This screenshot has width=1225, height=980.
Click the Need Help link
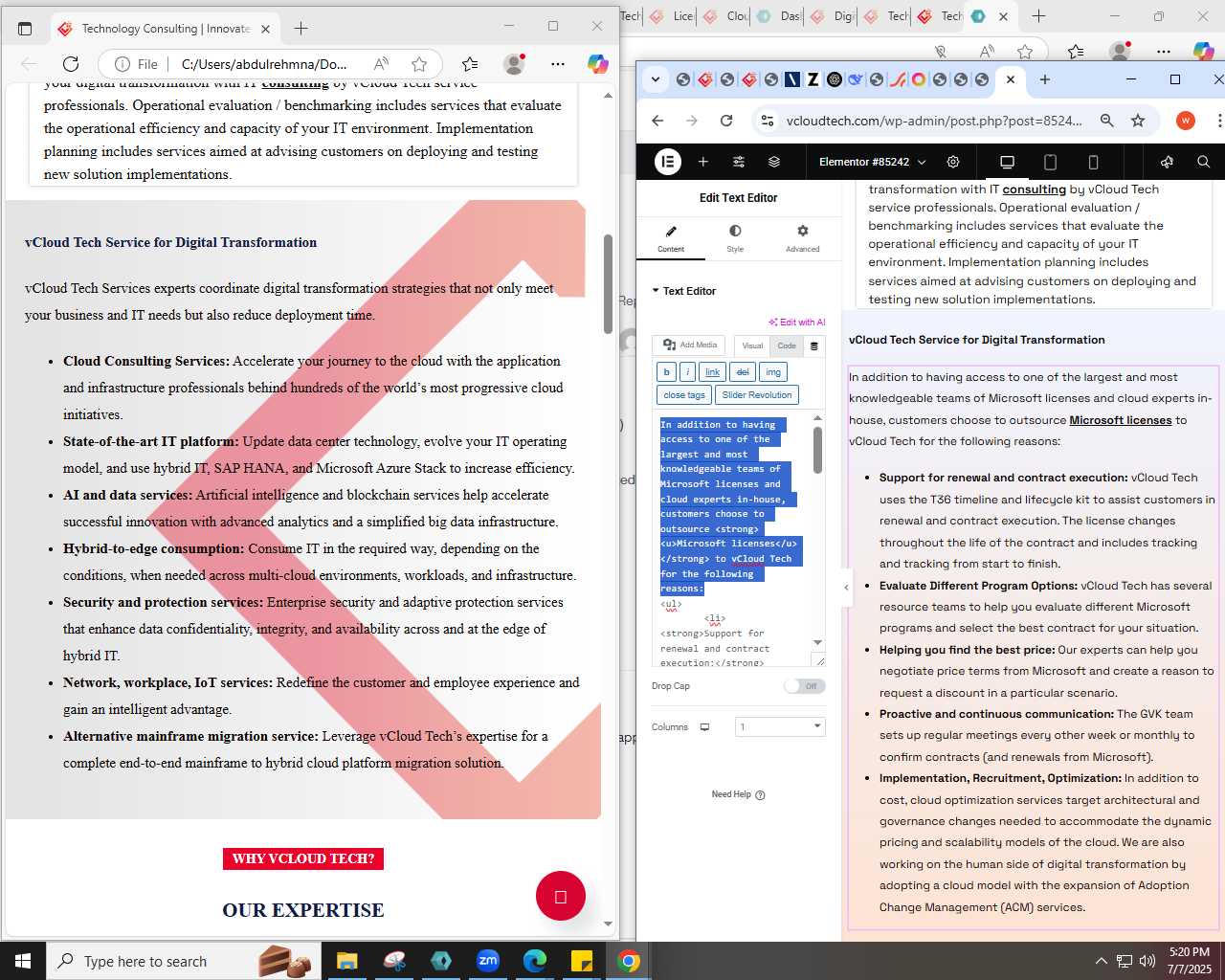click(738, 794)
